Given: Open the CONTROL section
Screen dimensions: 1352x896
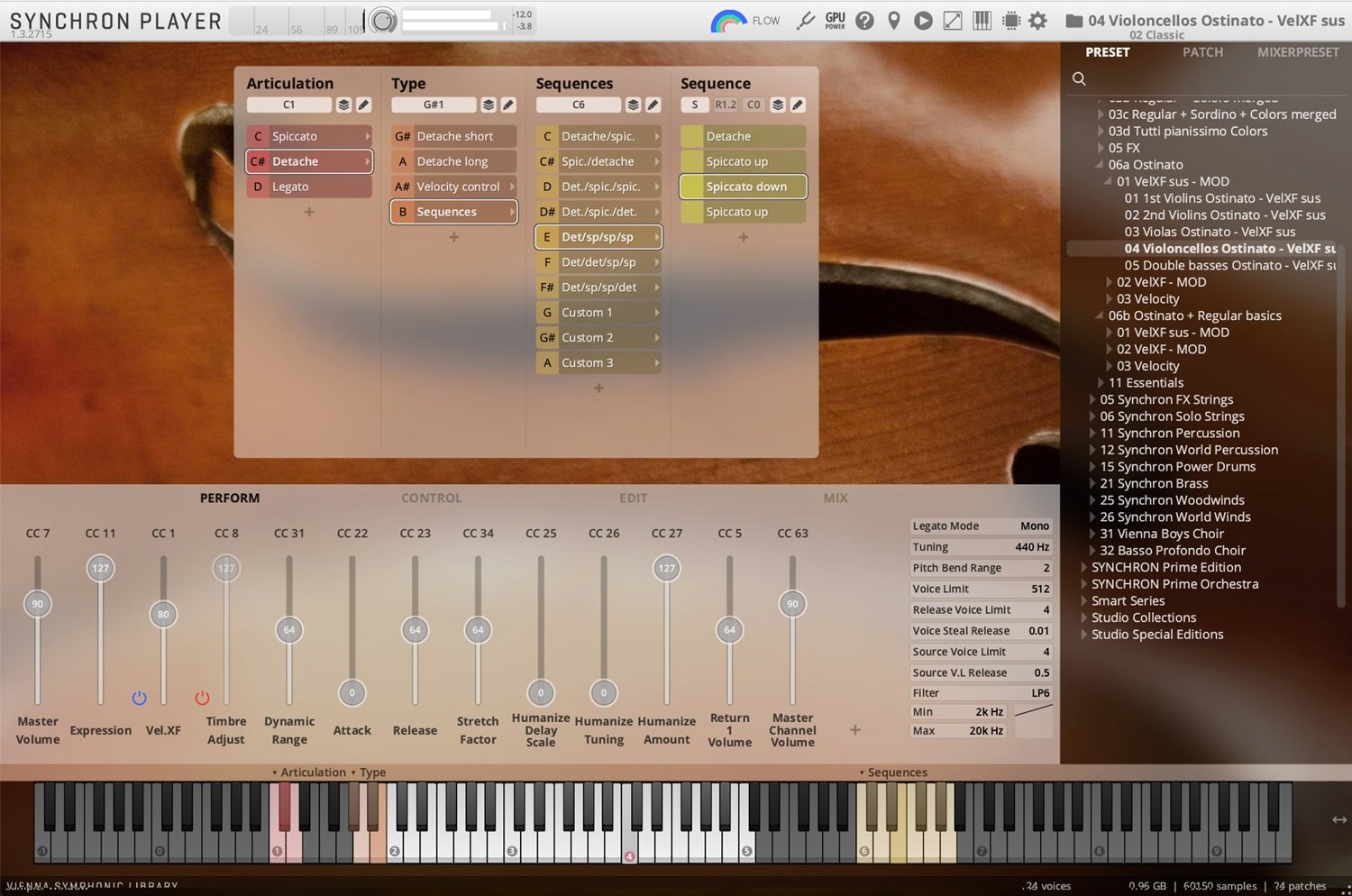Looking at the screenshot, I should pyautogui.click(x=431, y=498).
